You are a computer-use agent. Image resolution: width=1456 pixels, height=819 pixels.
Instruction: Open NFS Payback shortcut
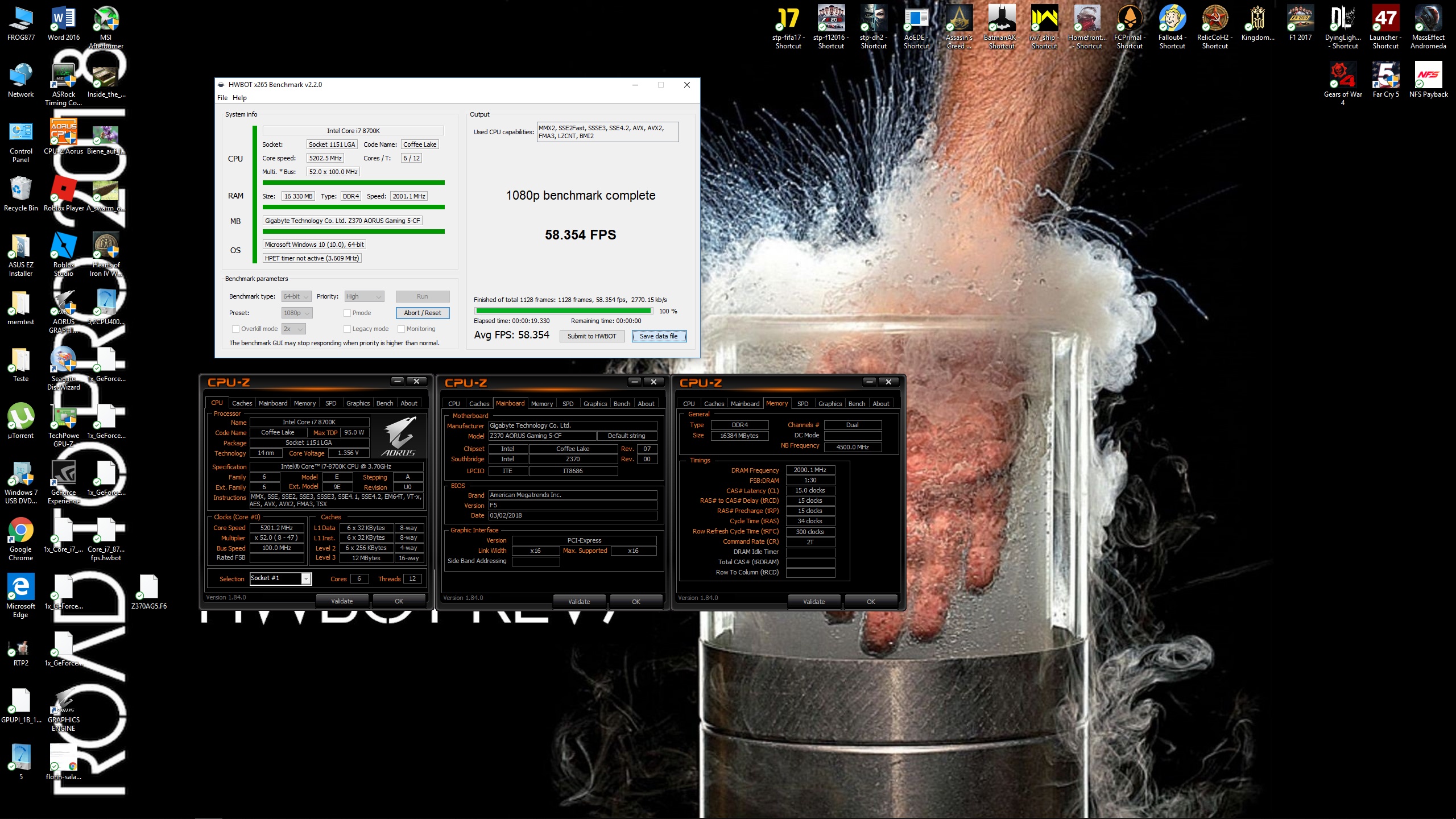(x=1428, y=80)
